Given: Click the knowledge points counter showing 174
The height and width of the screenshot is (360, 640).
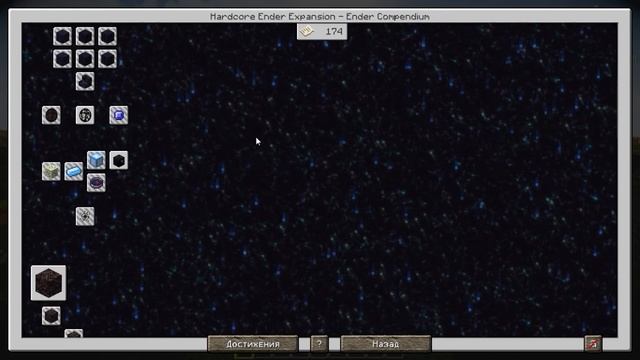Looking at the screenshot, I should click(322, 31).
